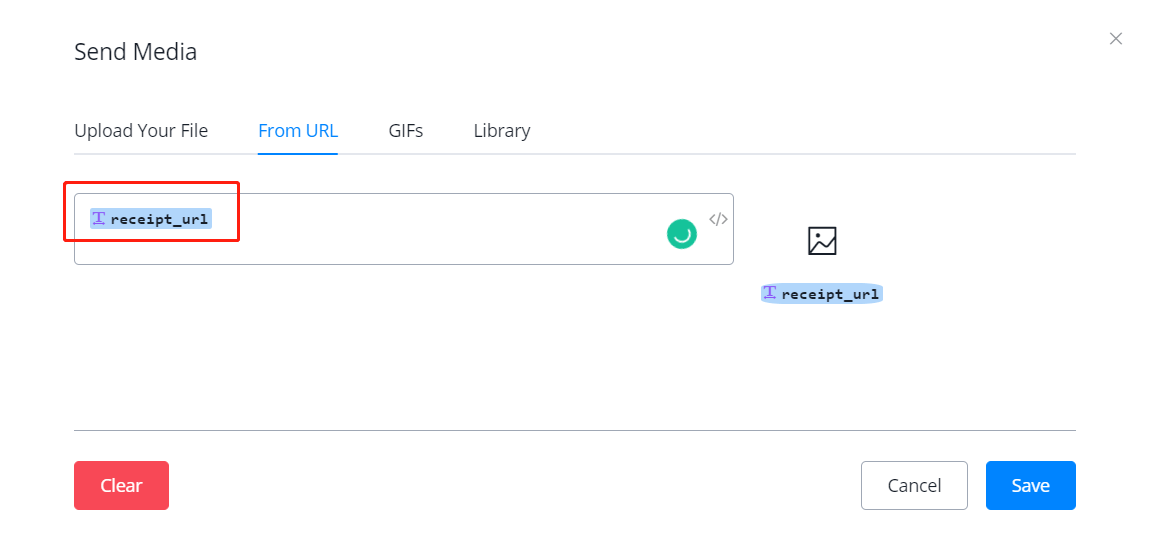The image size is (1149, 546).
Task: Click receipt_url label under the preview image
Action: [x=830, y=294]
